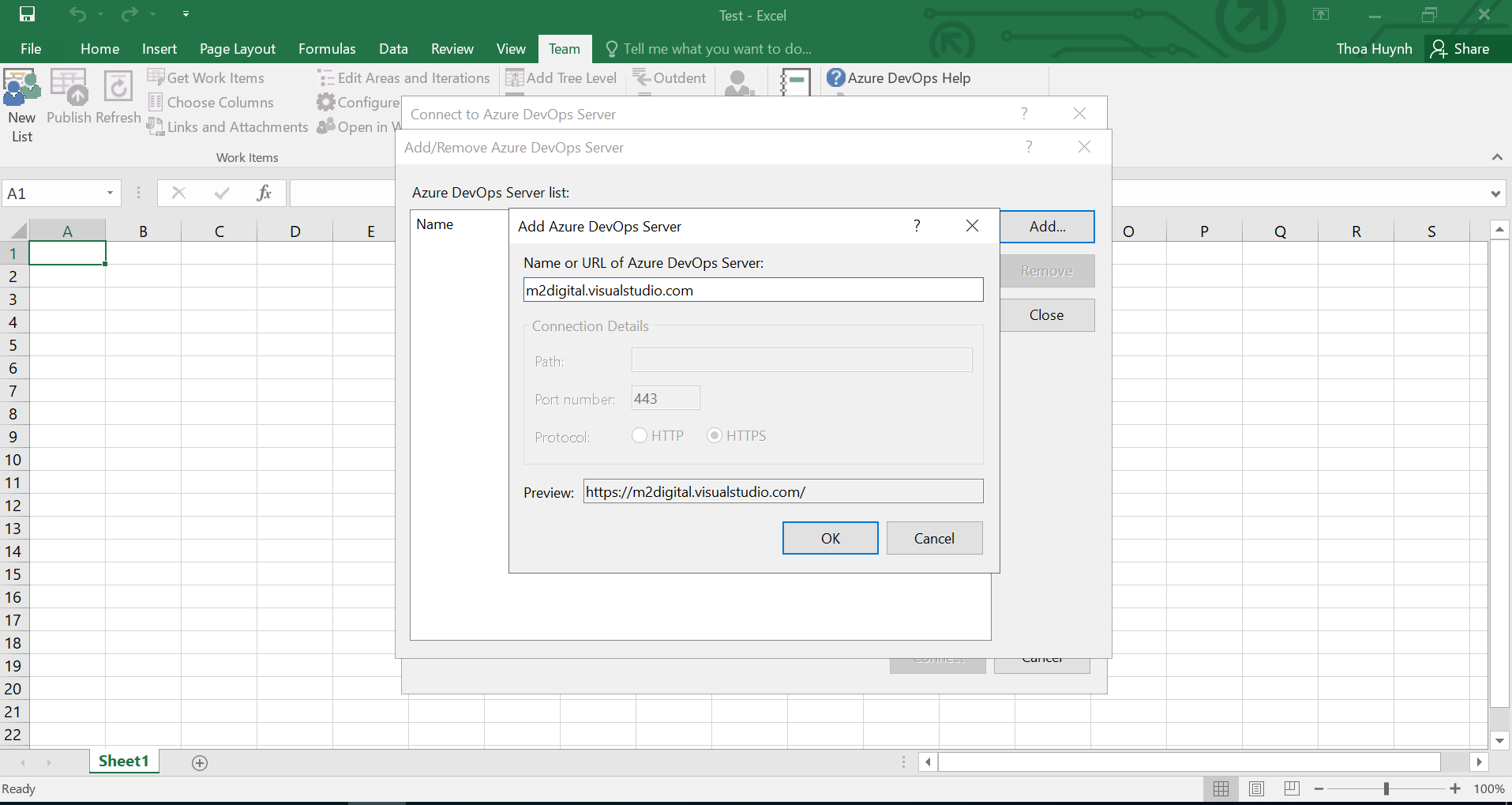Click Add Tree Level

561,77
